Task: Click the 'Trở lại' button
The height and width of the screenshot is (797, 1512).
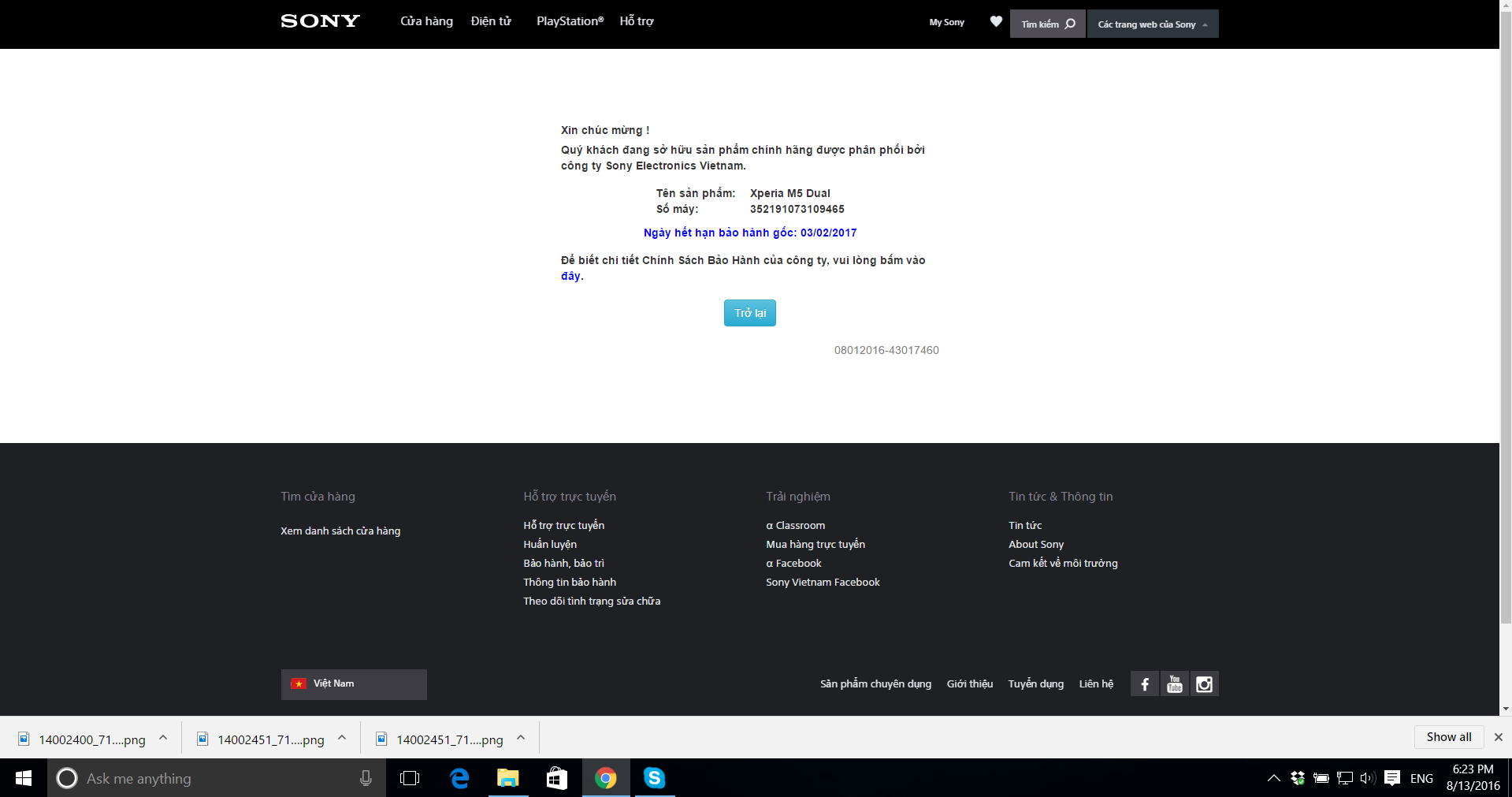Action: pyautogui.click(x=750, y=313)
